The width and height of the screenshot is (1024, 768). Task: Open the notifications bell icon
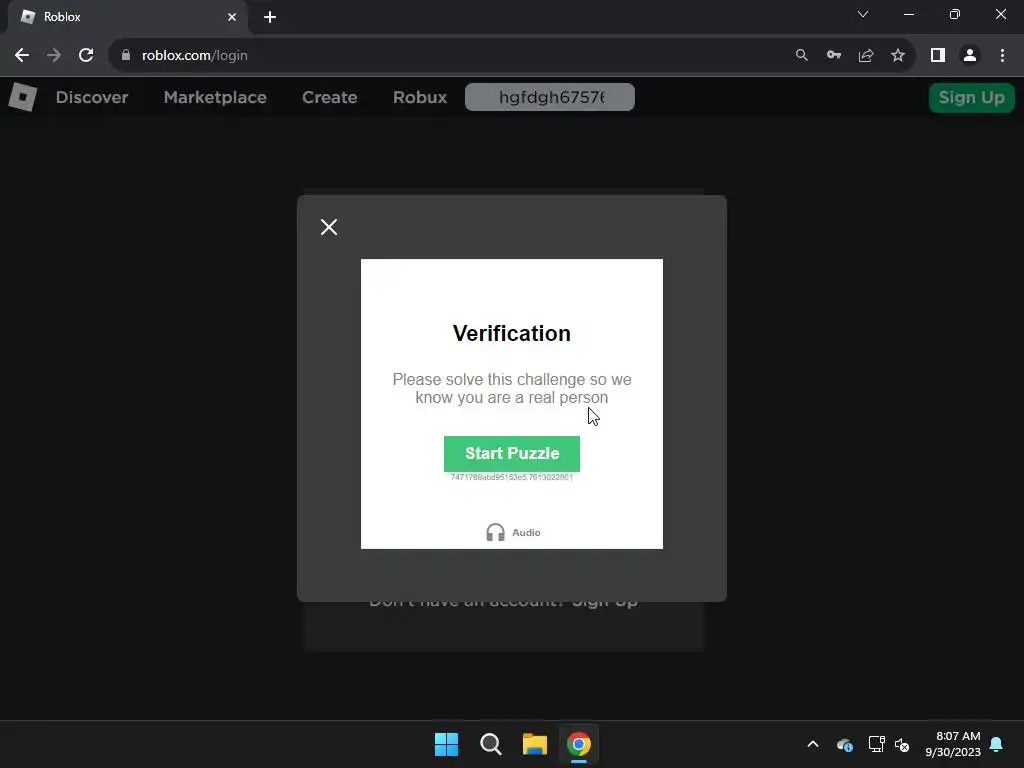[x=996, y=744]
